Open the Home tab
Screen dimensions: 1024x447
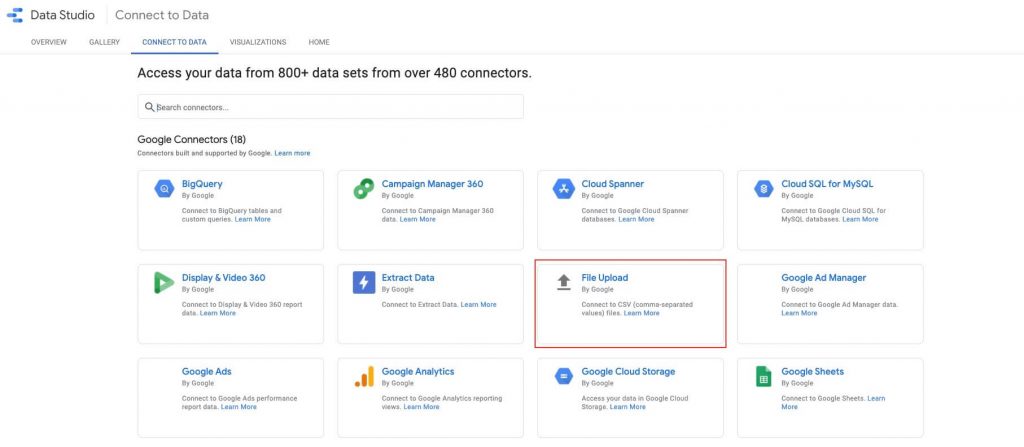(319, 42)
